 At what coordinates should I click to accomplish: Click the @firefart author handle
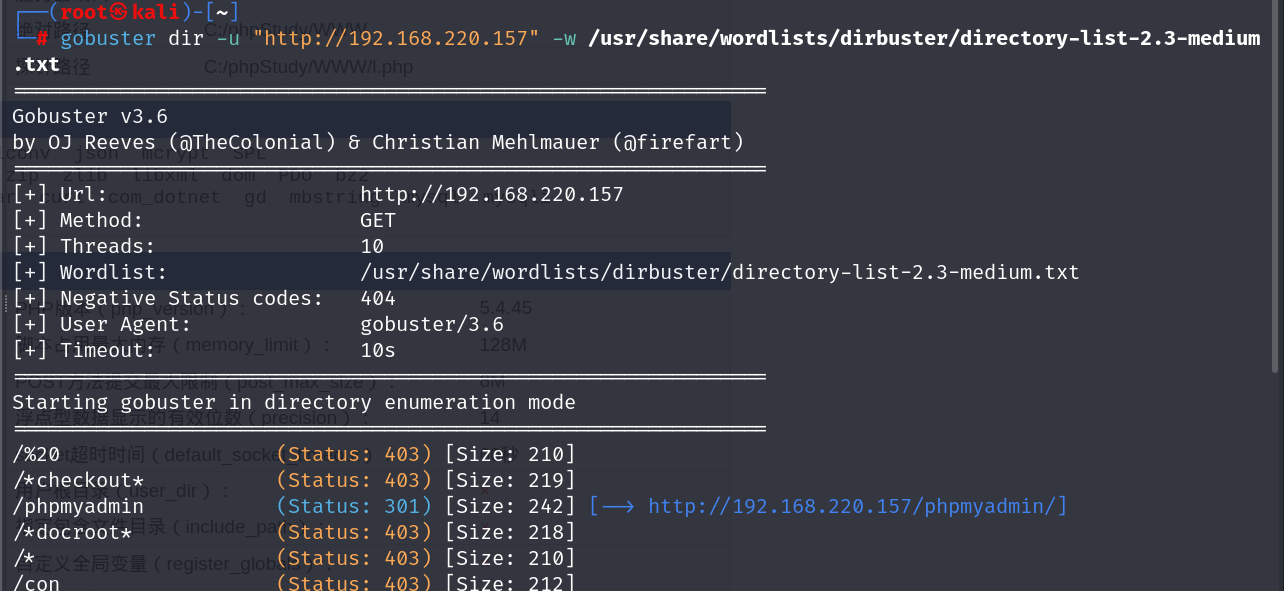coord(683,142)
